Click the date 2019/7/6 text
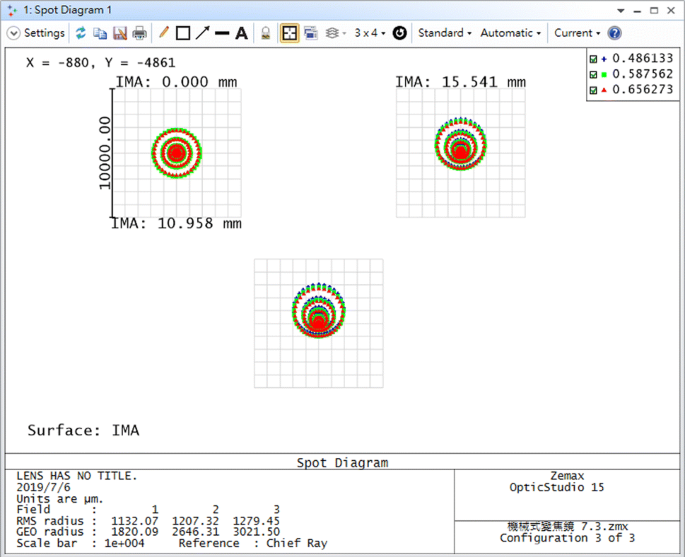 (x=43, y=487)
